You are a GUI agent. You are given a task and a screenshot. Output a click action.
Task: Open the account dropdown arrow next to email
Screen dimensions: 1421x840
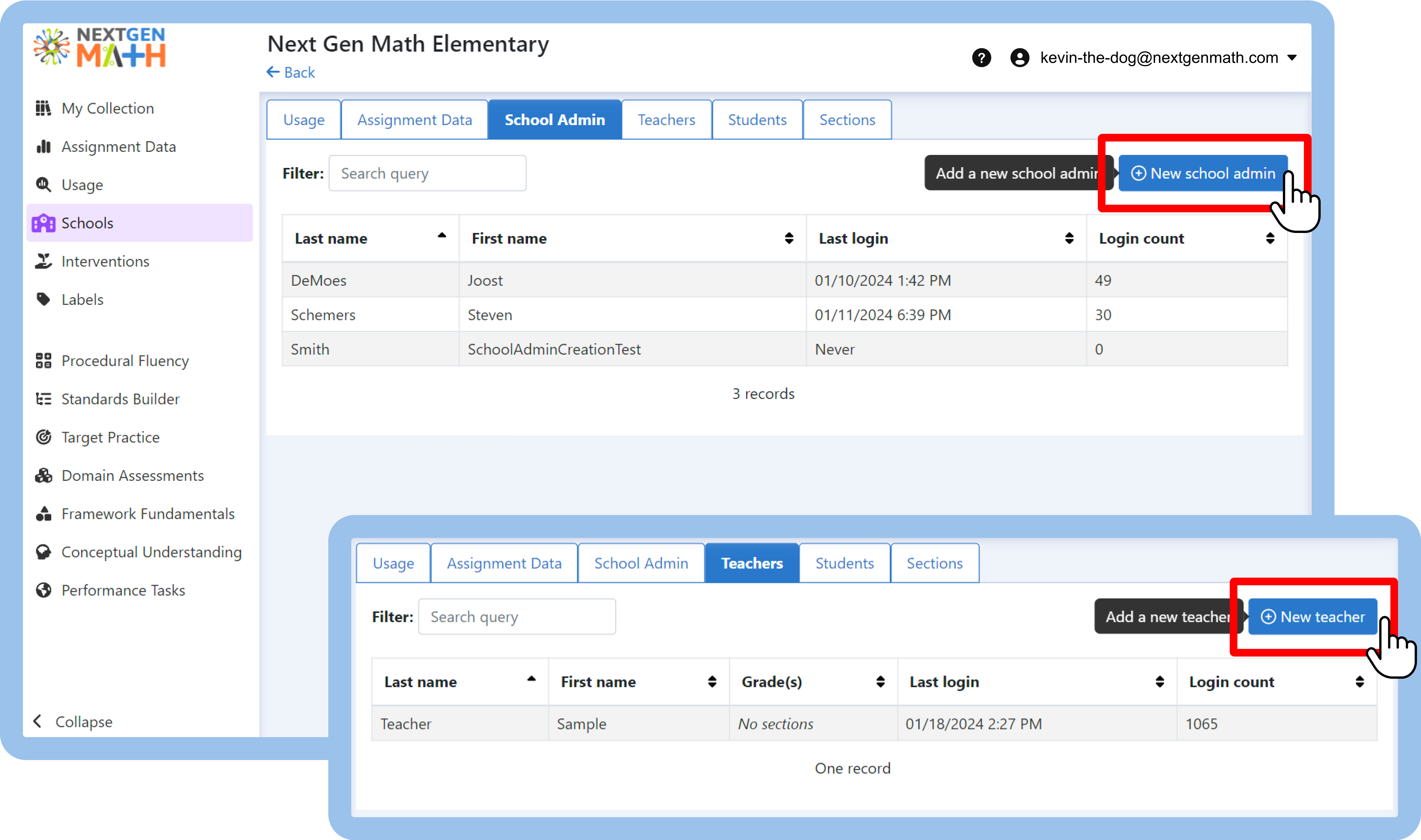(x=1292, y=57)
